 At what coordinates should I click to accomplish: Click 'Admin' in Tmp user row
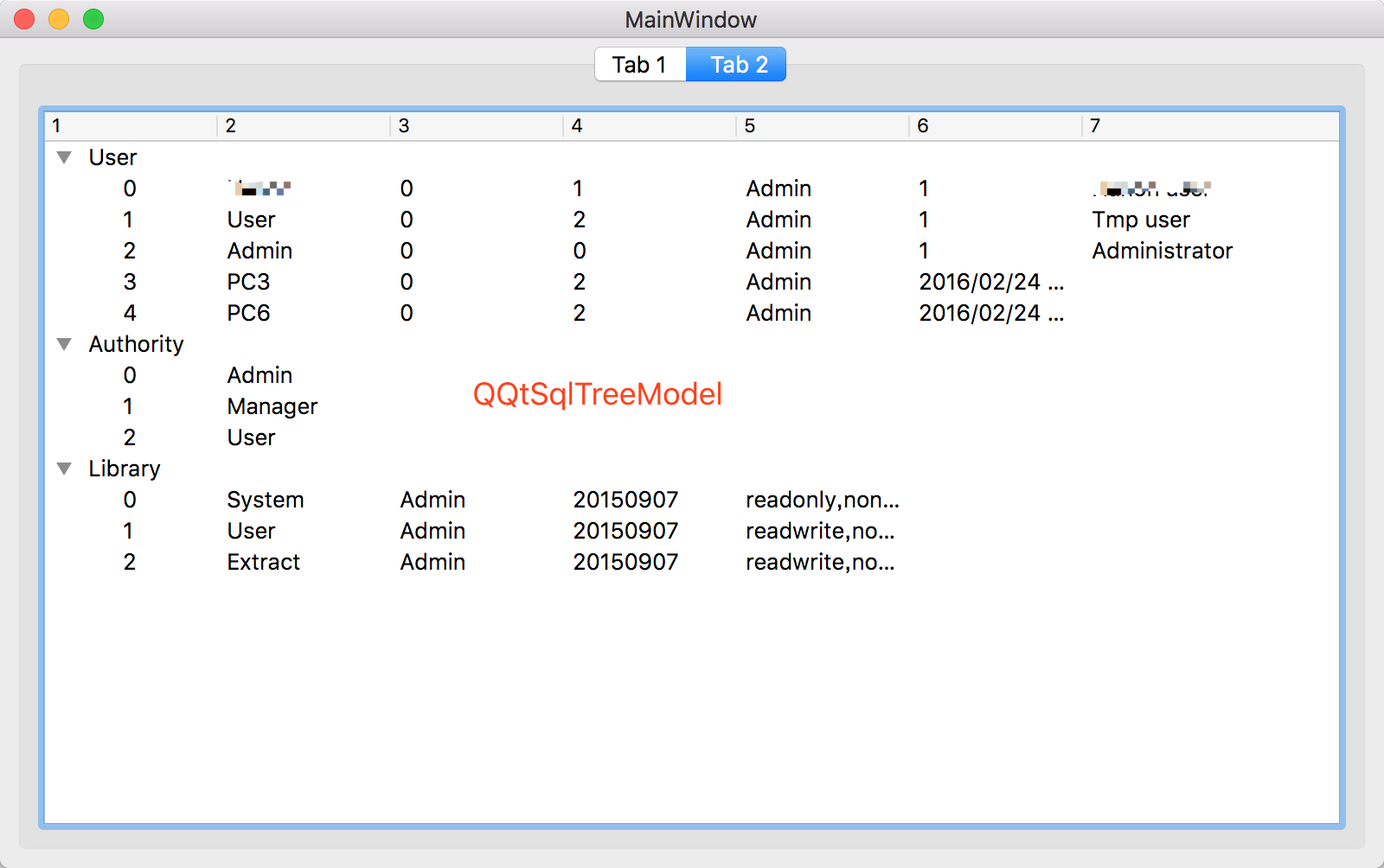[778, 220]
